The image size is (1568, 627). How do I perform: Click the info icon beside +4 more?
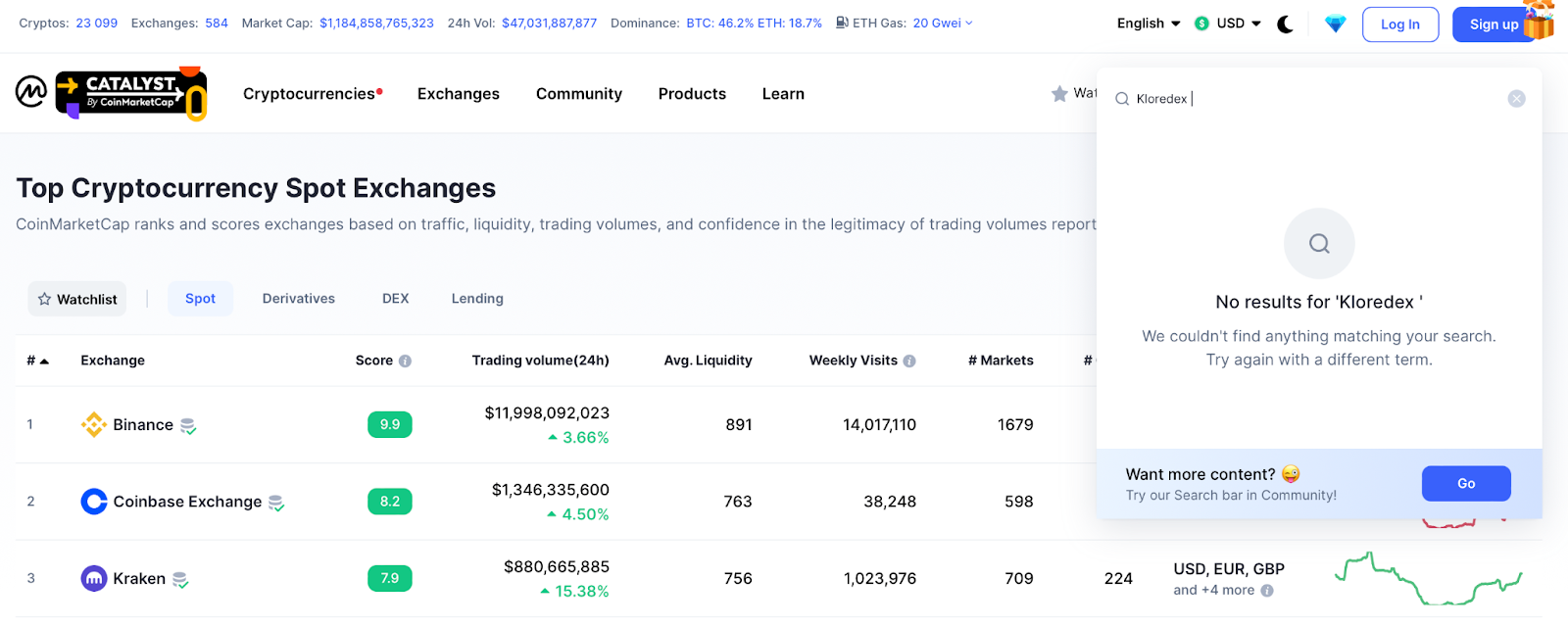click(1267, 591)
